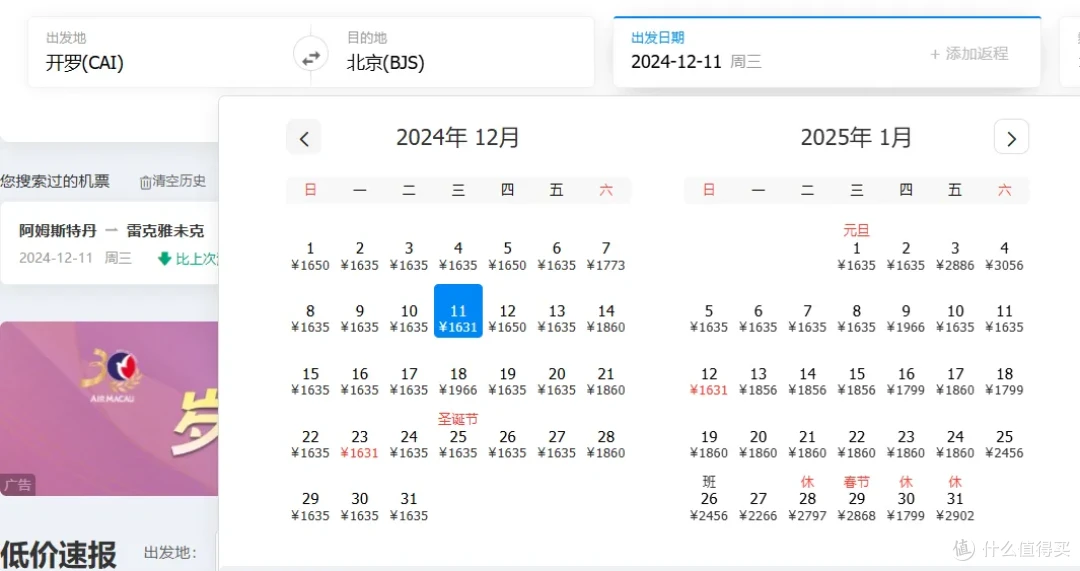Select December 29 in calendar
Image resolution: width=1080 pixels, height=571 pixels.
coord(310,506)
